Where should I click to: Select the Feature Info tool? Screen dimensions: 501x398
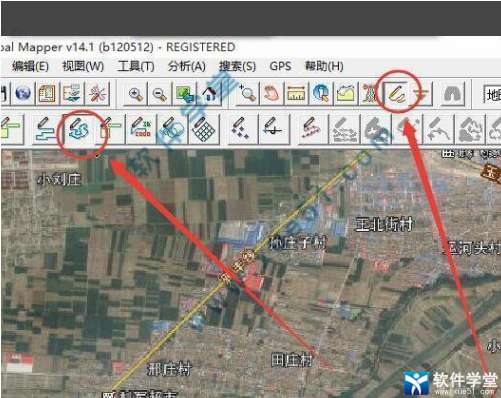point(321,94)
